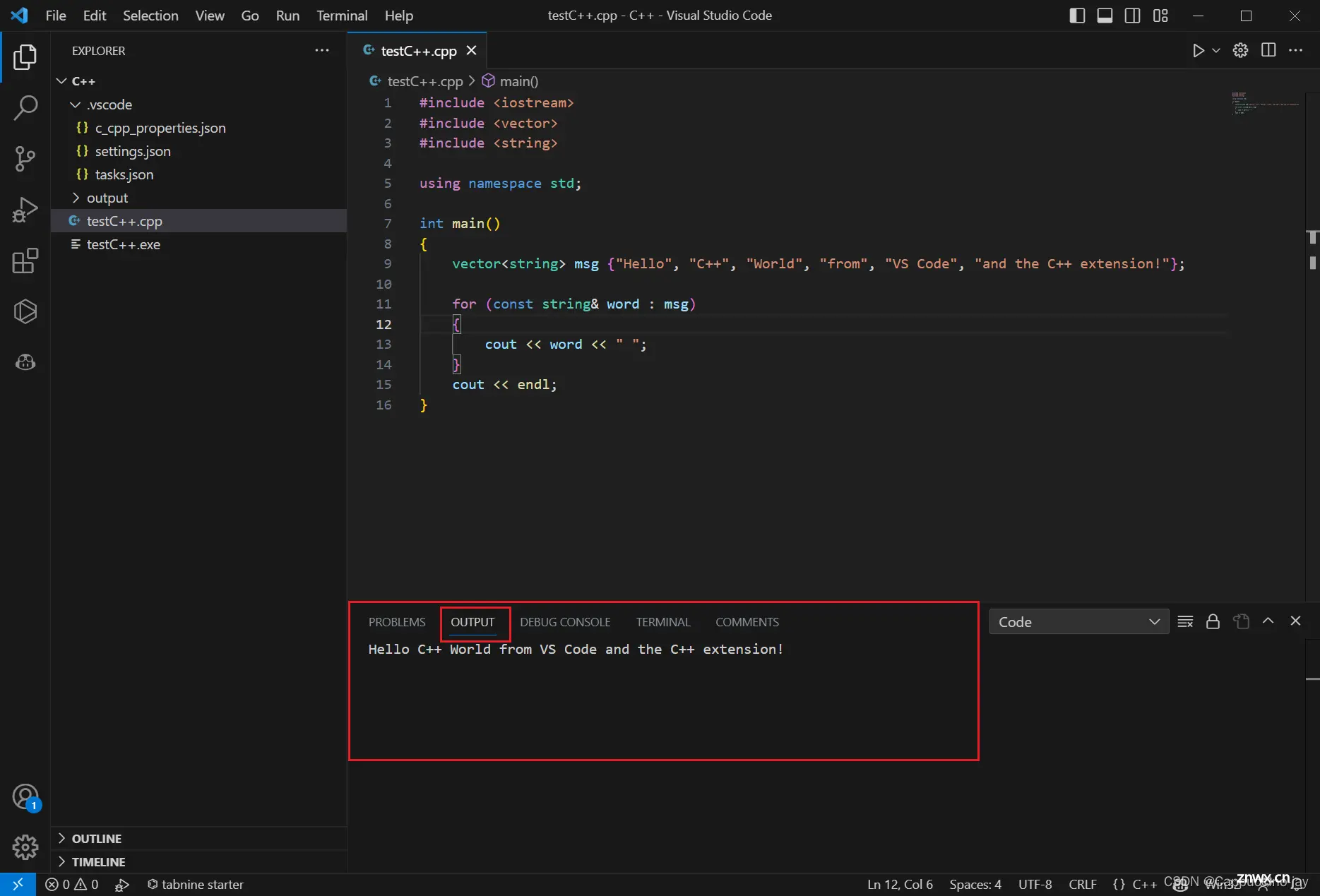Open Customize Layout button
Viewport: 1320px width, 896px height.
pos(1160,16)
